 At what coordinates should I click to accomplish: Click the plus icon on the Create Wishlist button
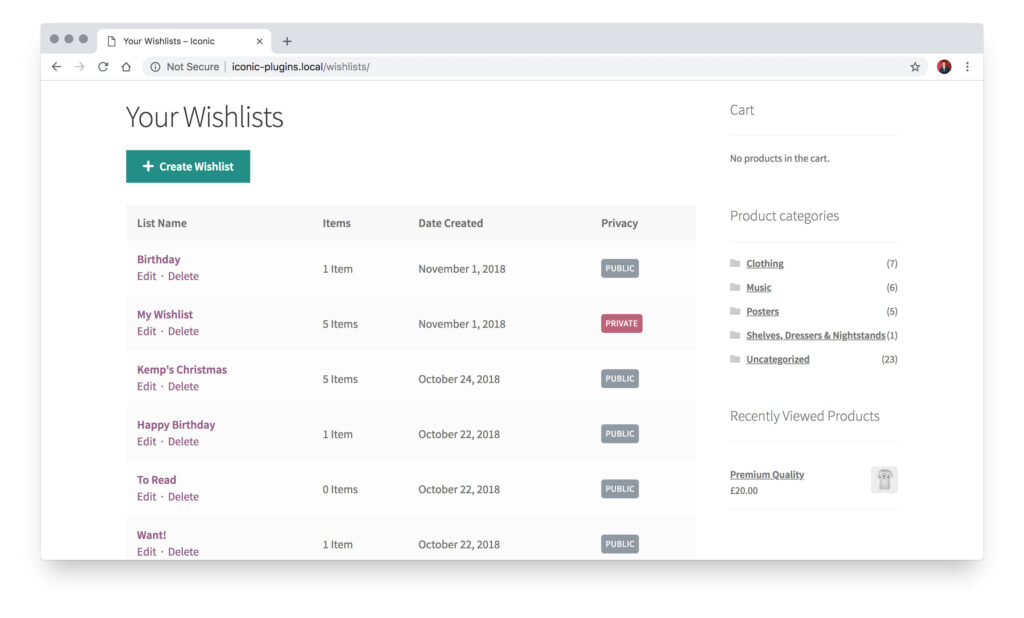click(x=148, y=166)
